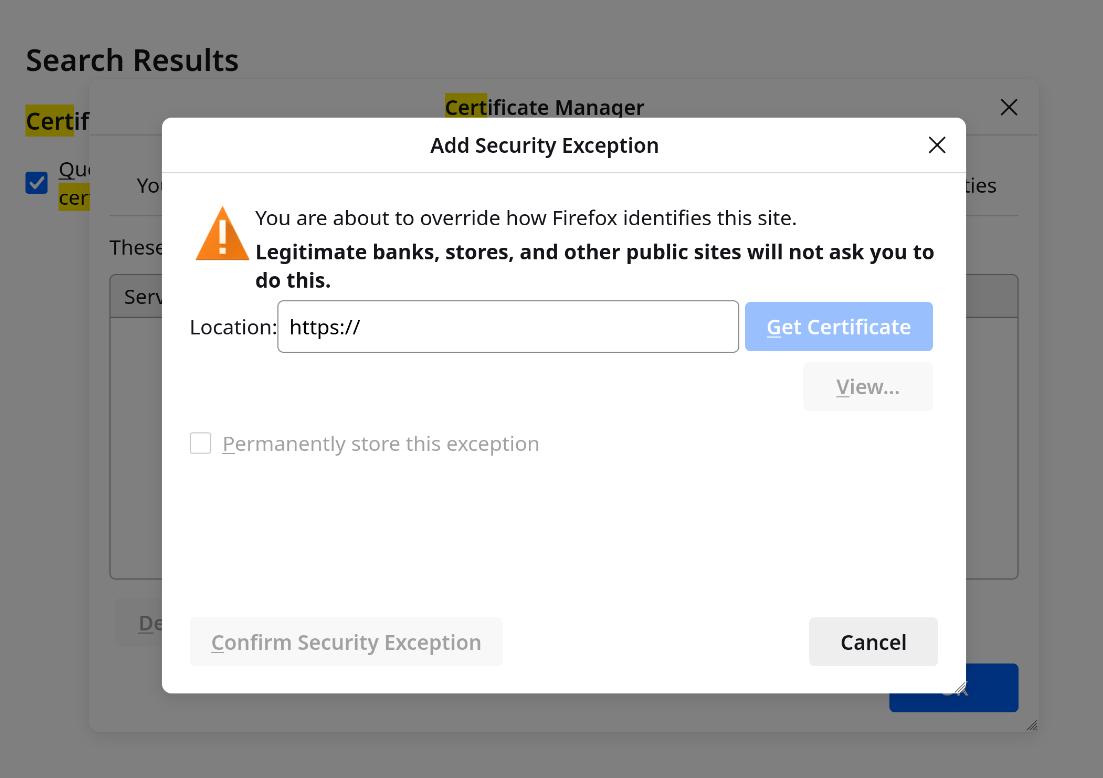Click the highlighted Certificates section heading

(x=58, y=121)
